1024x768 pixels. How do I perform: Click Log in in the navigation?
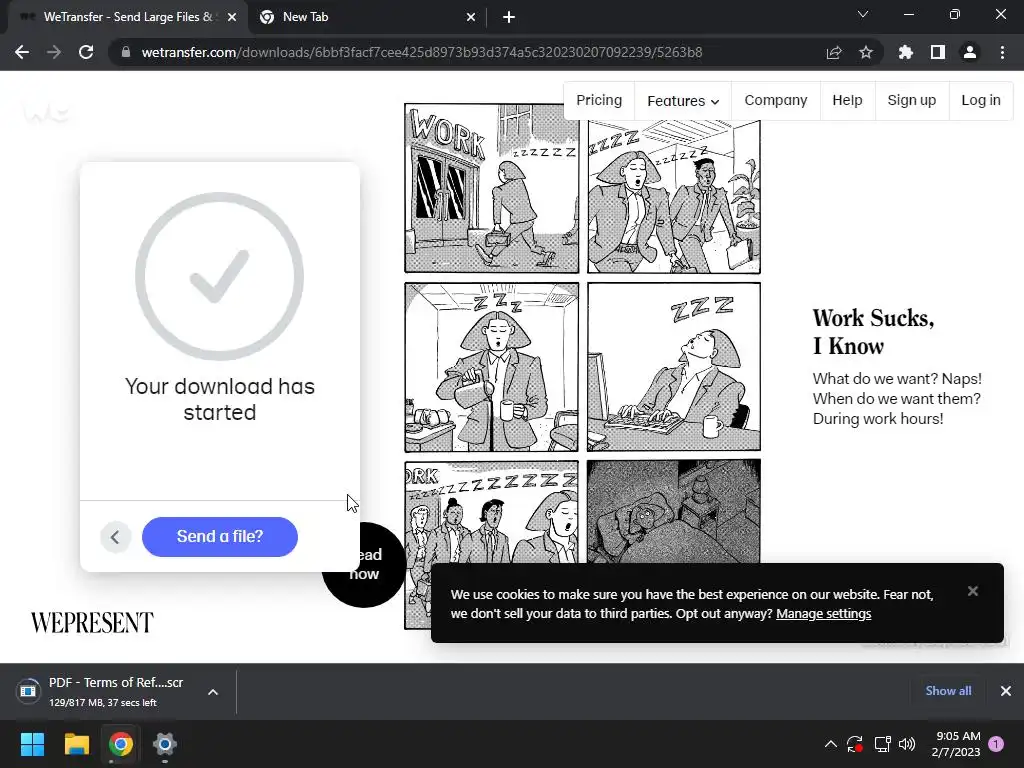pyautogui.click(x=981, y=101)
